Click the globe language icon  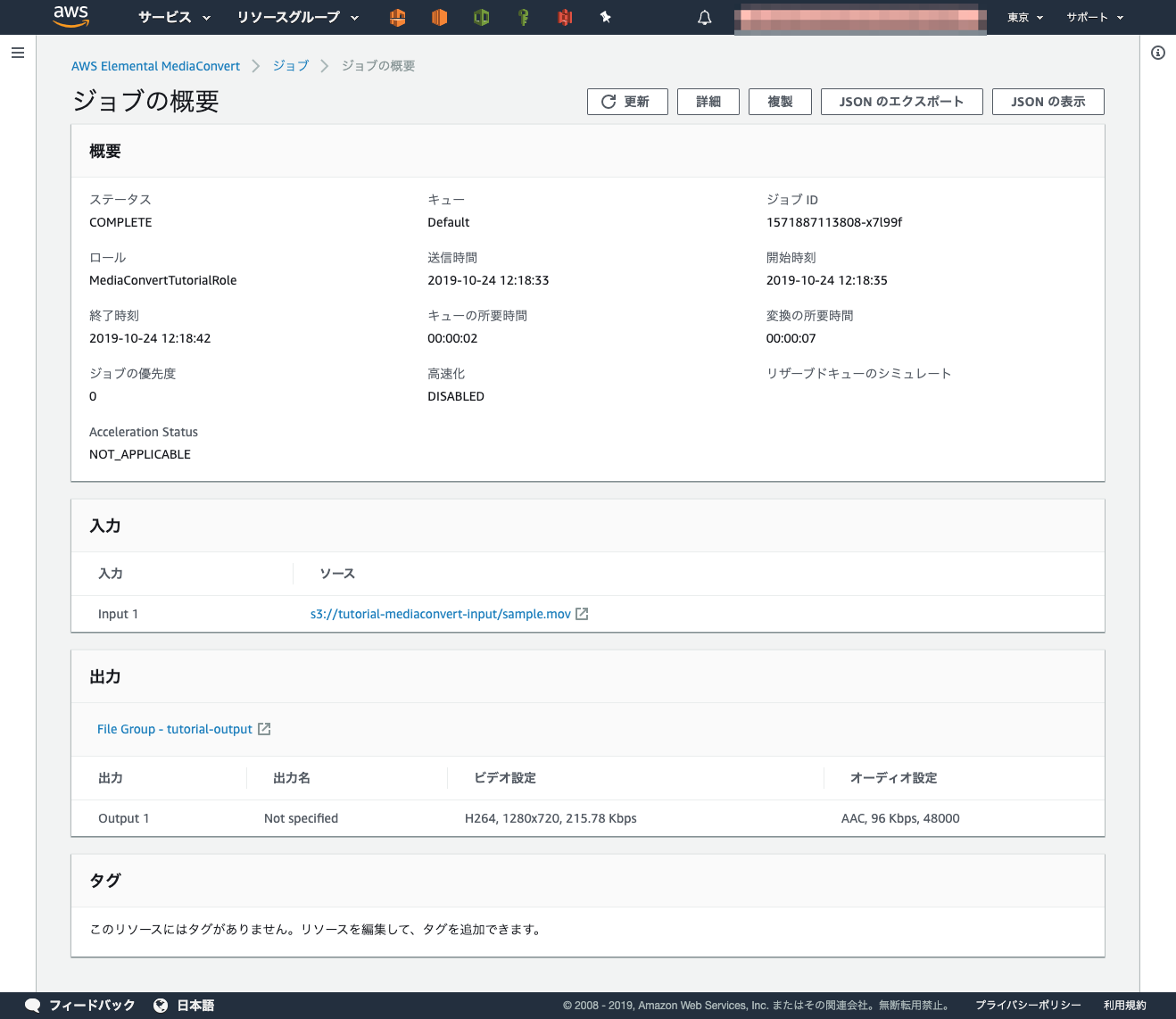(x=161, y=1006)
